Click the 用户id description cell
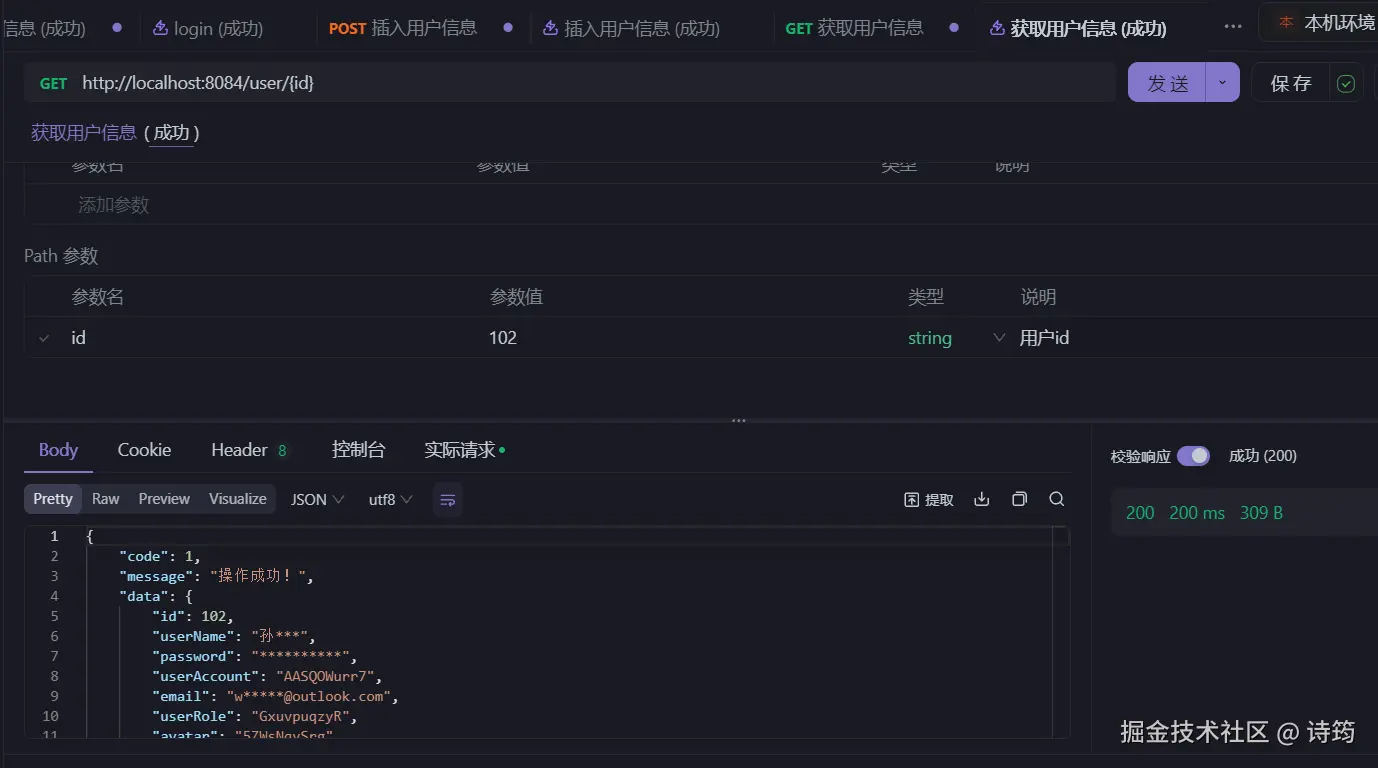The height and width of the screenshot is (768, 1378). (x=1044, y=338)
